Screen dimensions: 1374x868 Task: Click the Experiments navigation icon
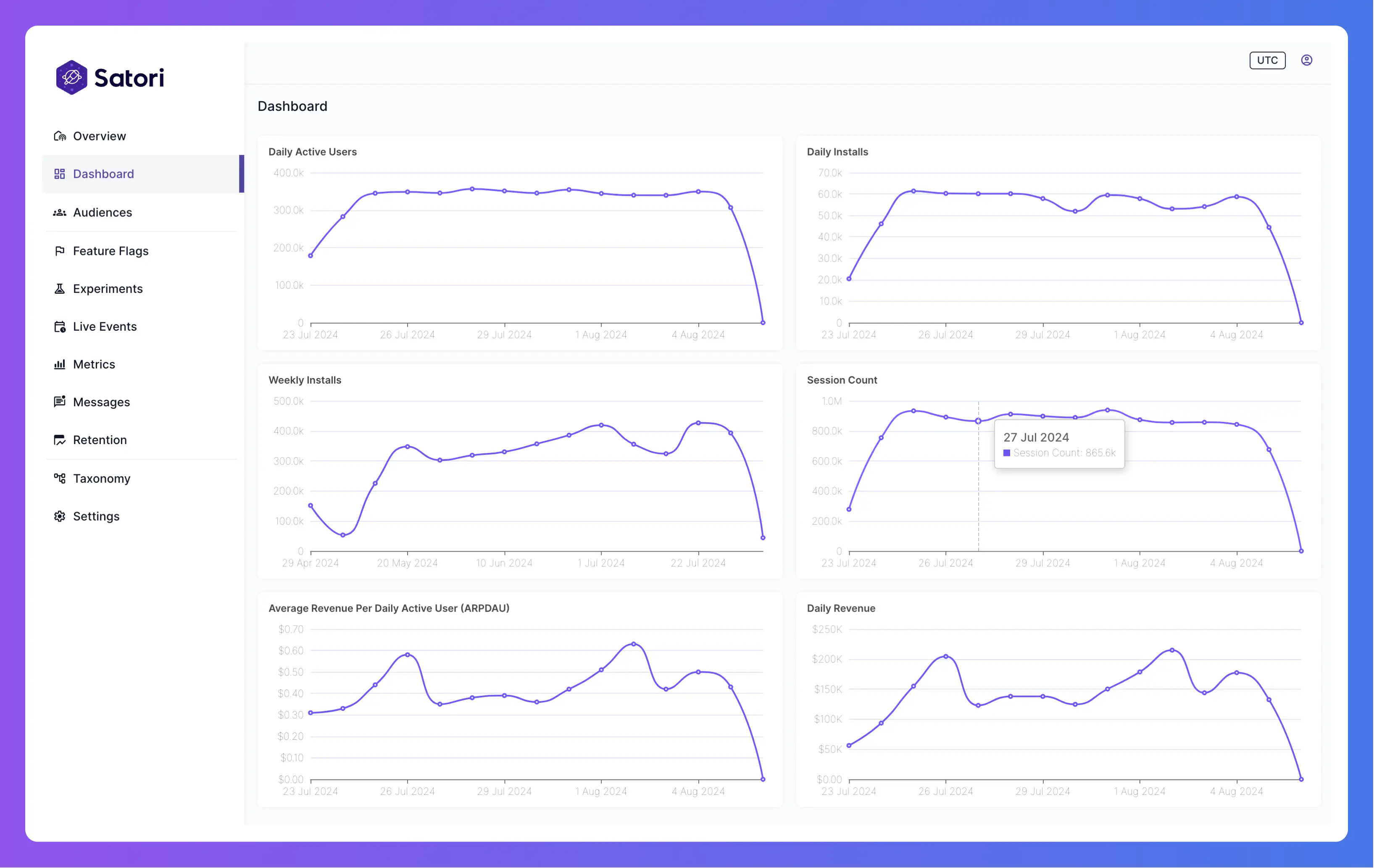[x=60, y=288]
